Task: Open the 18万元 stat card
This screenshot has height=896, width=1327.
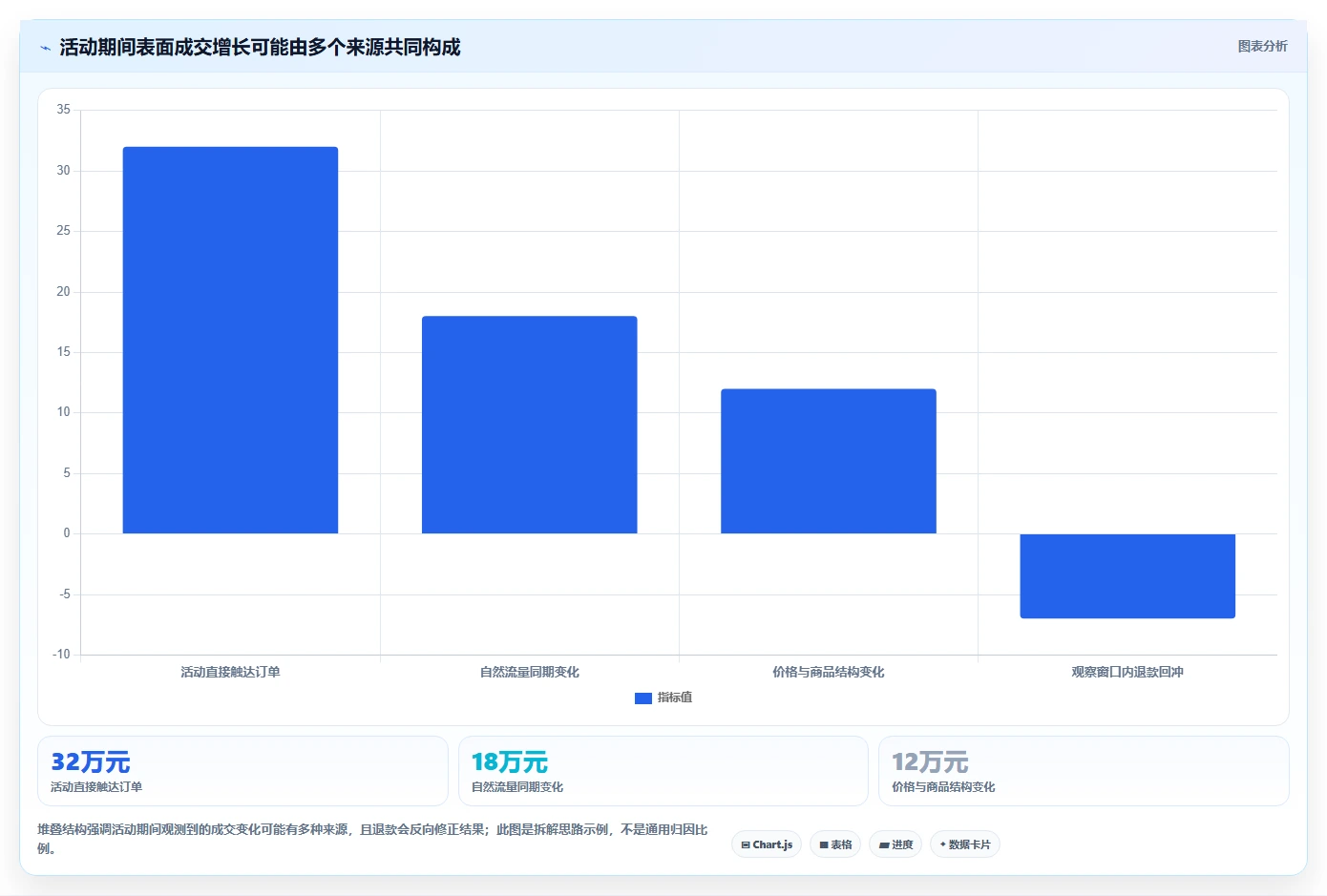Action: pyautogui.click(x=663, y=771)
